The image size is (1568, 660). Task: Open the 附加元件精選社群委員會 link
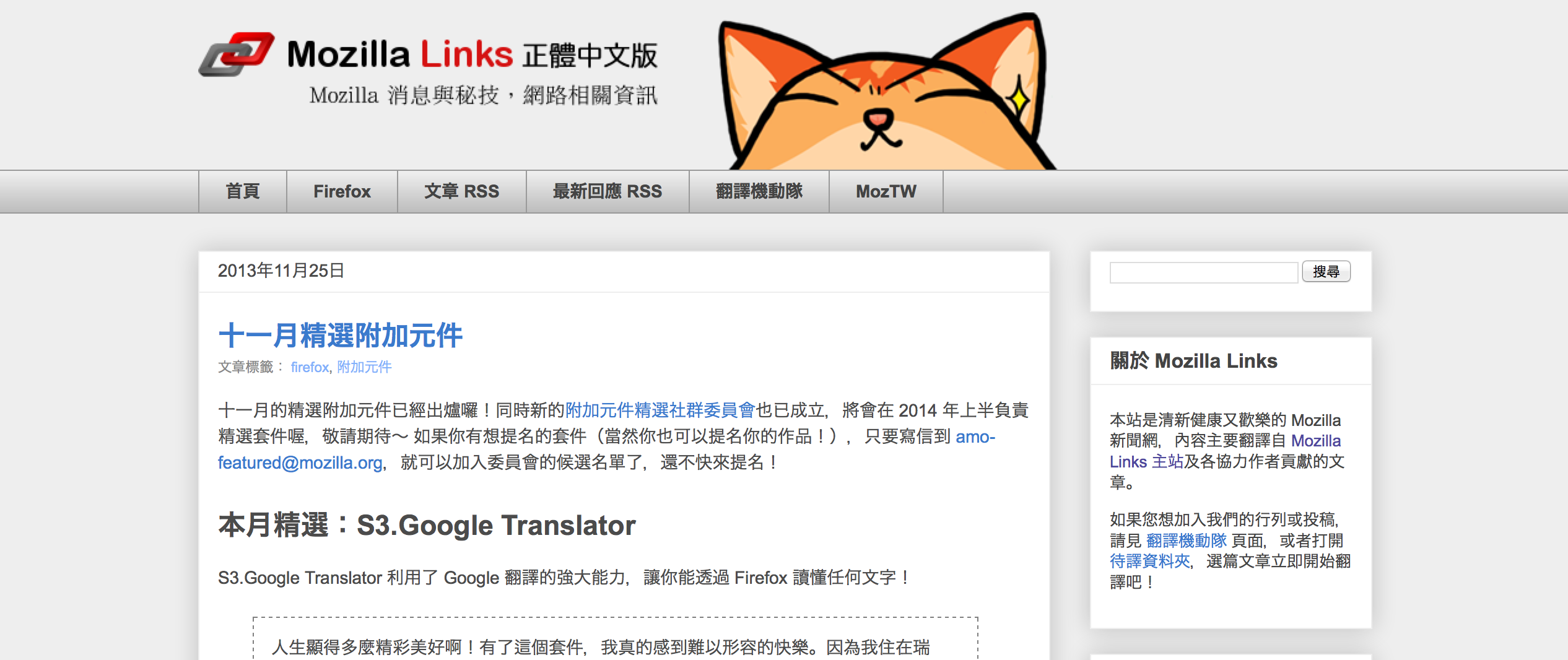click(660, 410)
